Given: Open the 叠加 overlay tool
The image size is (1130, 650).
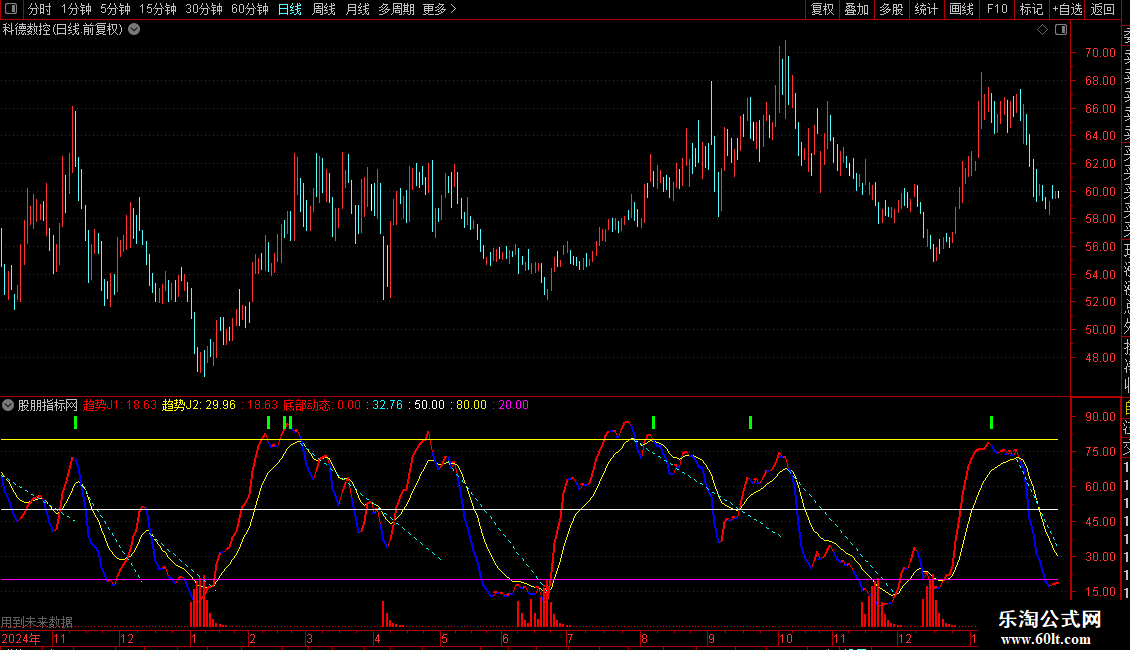Looking at the screenshot, I should [856, 9].
